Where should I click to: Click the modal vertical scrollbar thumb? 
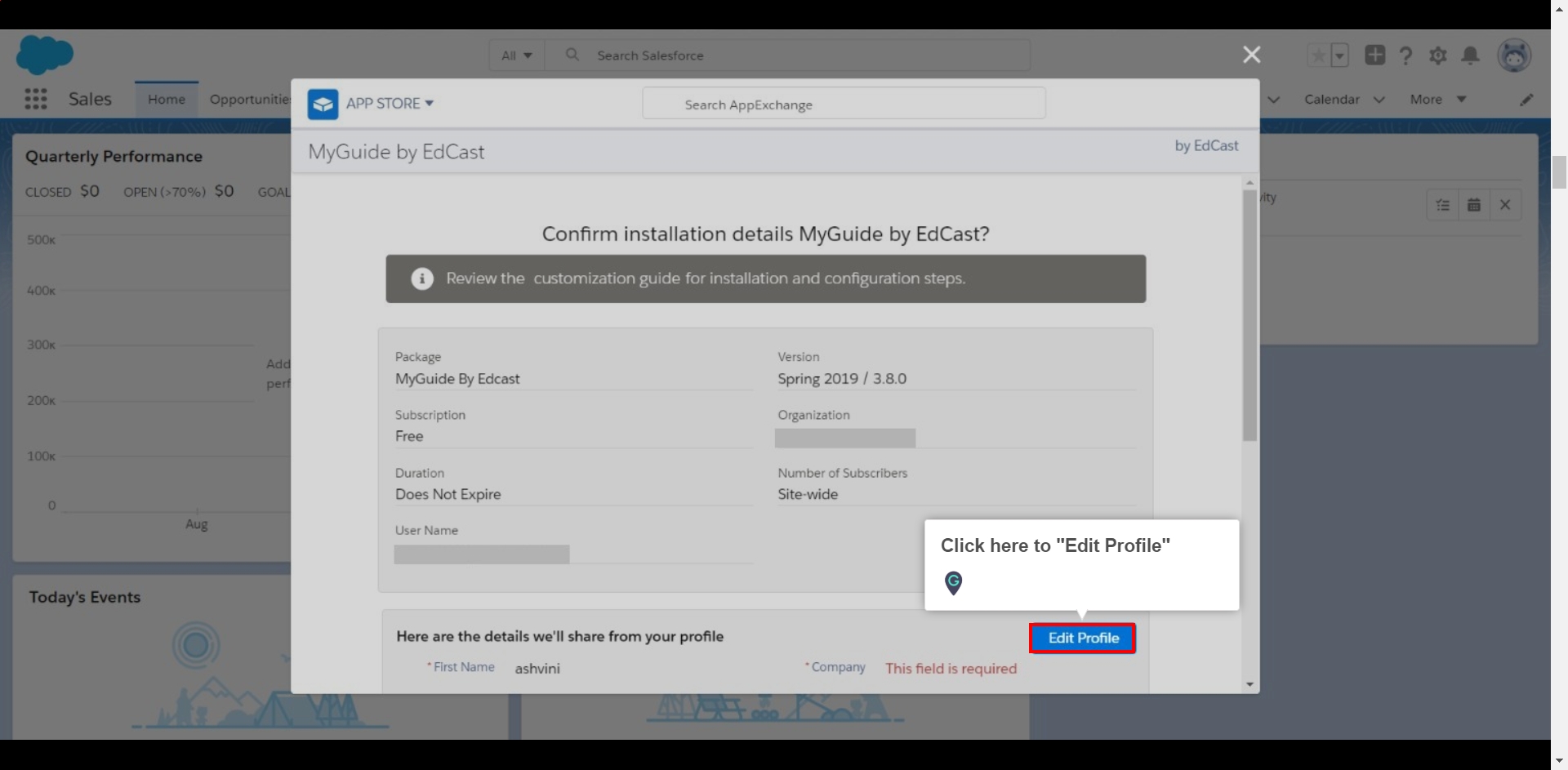(x=1249, y=316)
